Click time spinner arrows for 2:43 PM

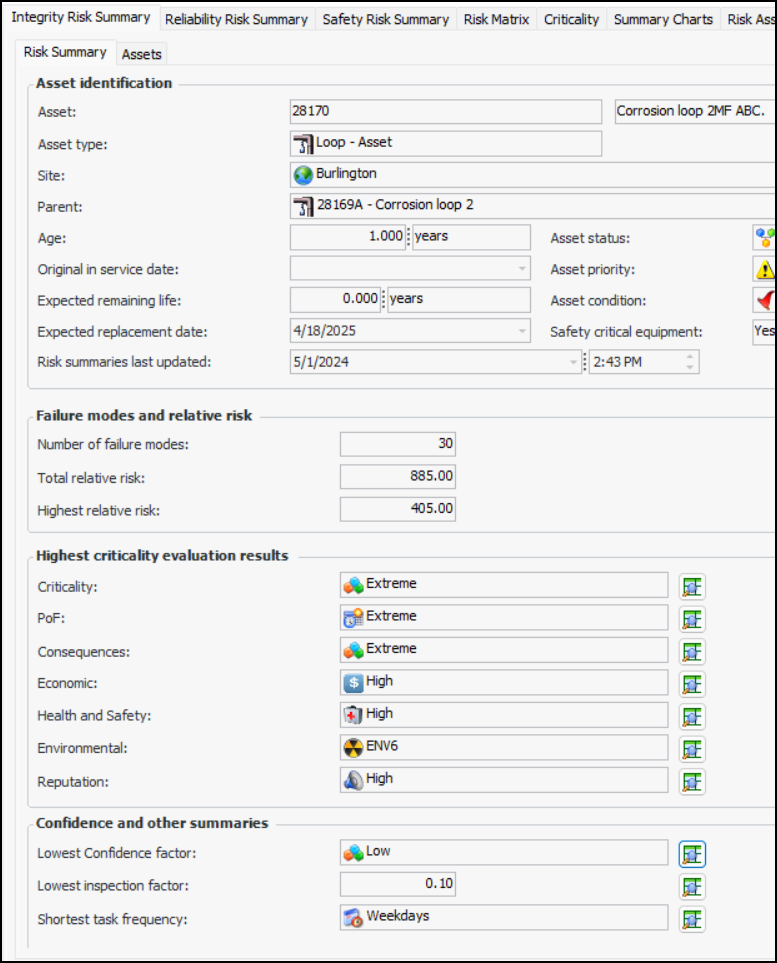(690, 362)
